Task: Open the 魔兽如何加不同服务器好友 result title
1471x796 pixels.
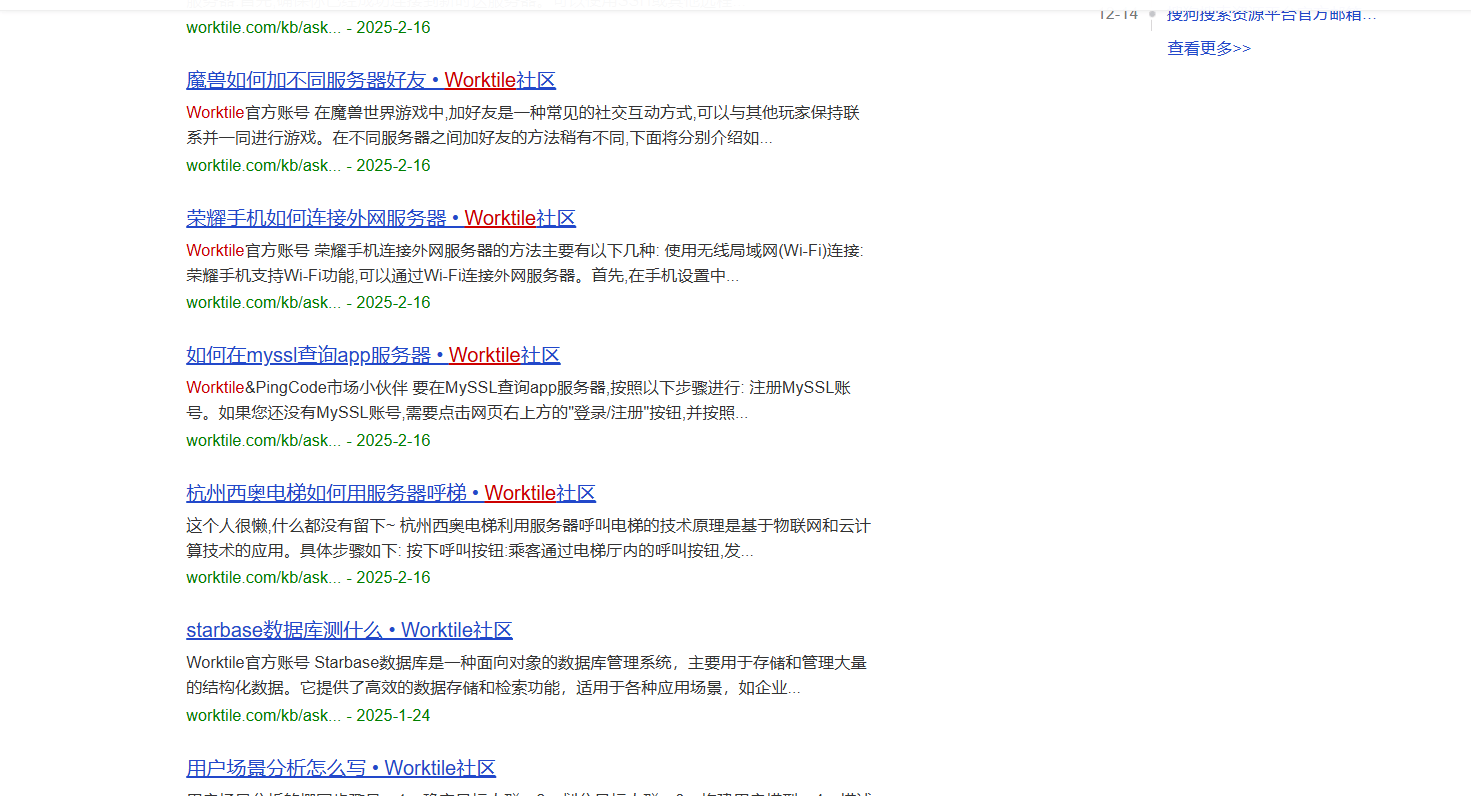Action: [371, 81]
